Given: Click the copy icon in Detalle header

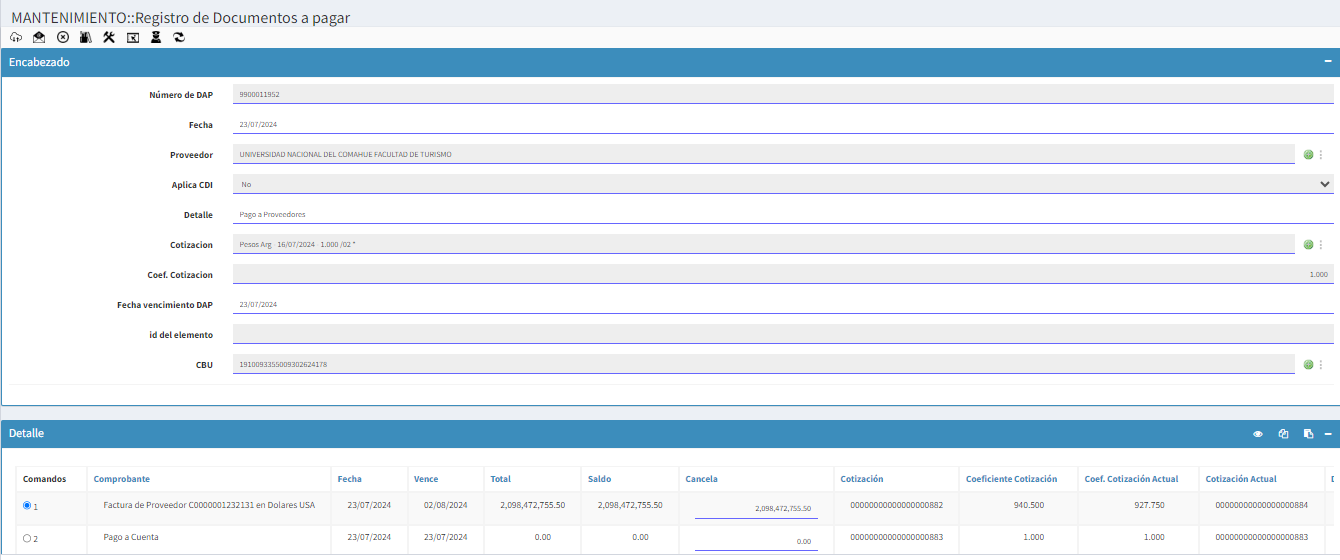Looking at the screenshot, I should (x=1283, y=434).
